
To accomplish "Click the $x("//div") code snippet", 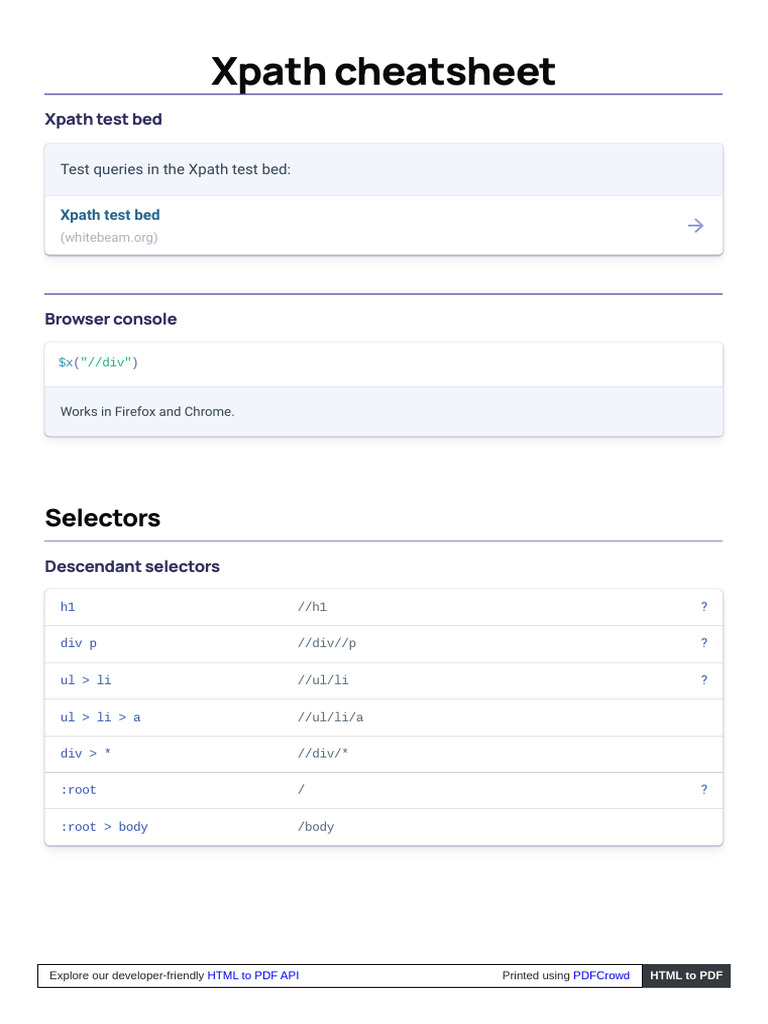I will [98, 362].
